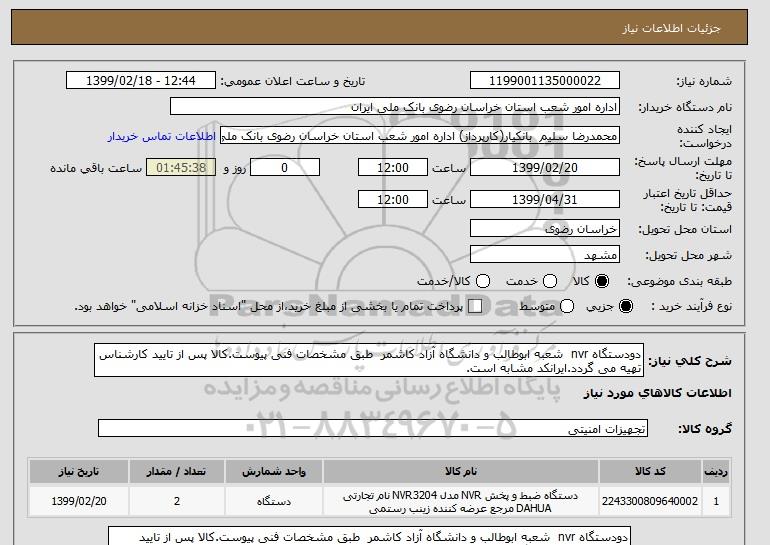Click the response deadline hour 12:00 field
Image resolution: width=770 pixels, height=545 pixels.
point(393,167)
